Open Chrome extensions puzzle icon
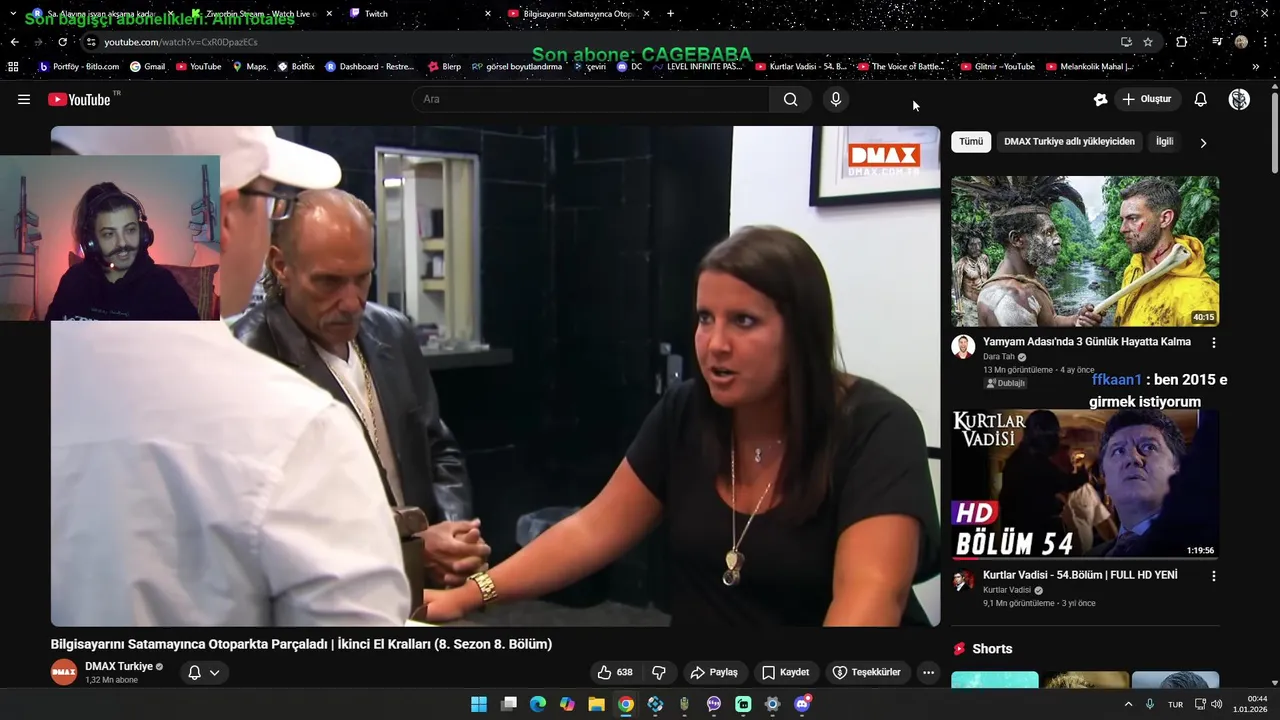 coord(1182,42)
